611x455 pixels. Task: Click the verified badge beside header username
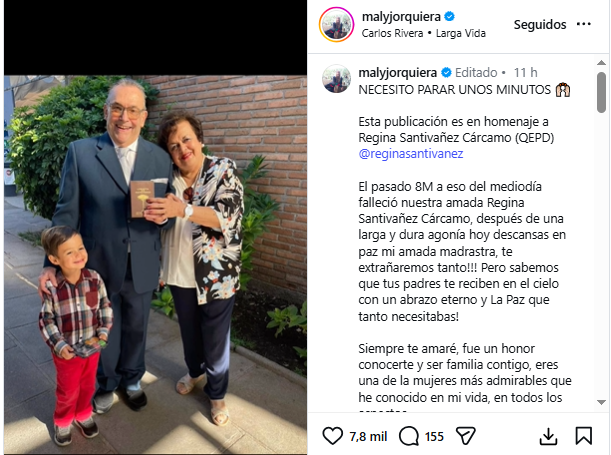(x=450, y=17)
